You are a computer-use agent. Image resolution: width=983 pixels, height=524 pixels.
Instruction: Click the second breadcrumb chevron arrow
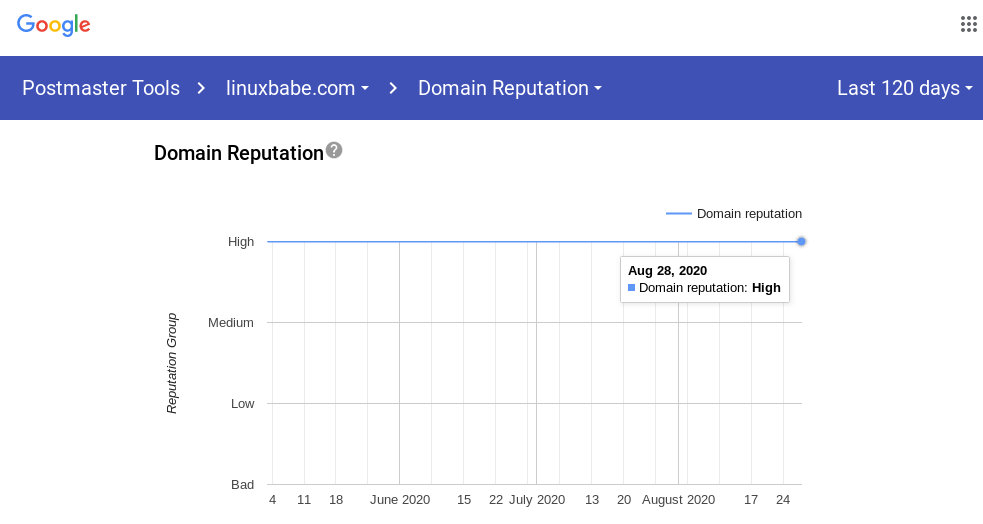pyautogui.click(x=393, y=88)
